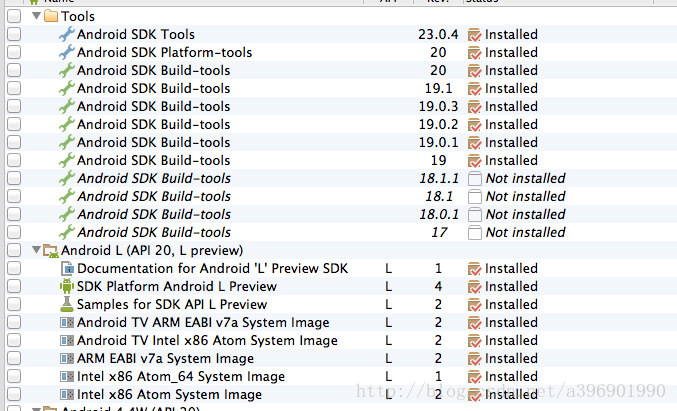
Task: Select Build-tools revision 19 row
Action: tap(341, 160)
